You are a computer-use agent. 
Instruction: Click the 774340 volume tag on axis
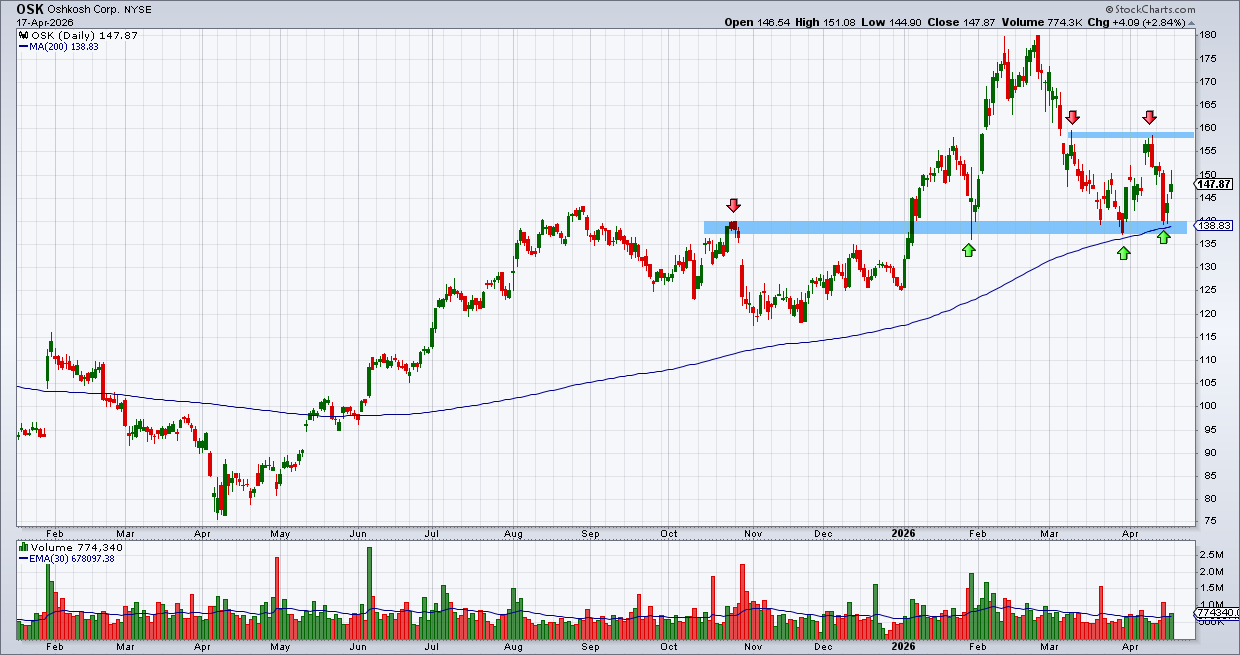click(1217, 613)
